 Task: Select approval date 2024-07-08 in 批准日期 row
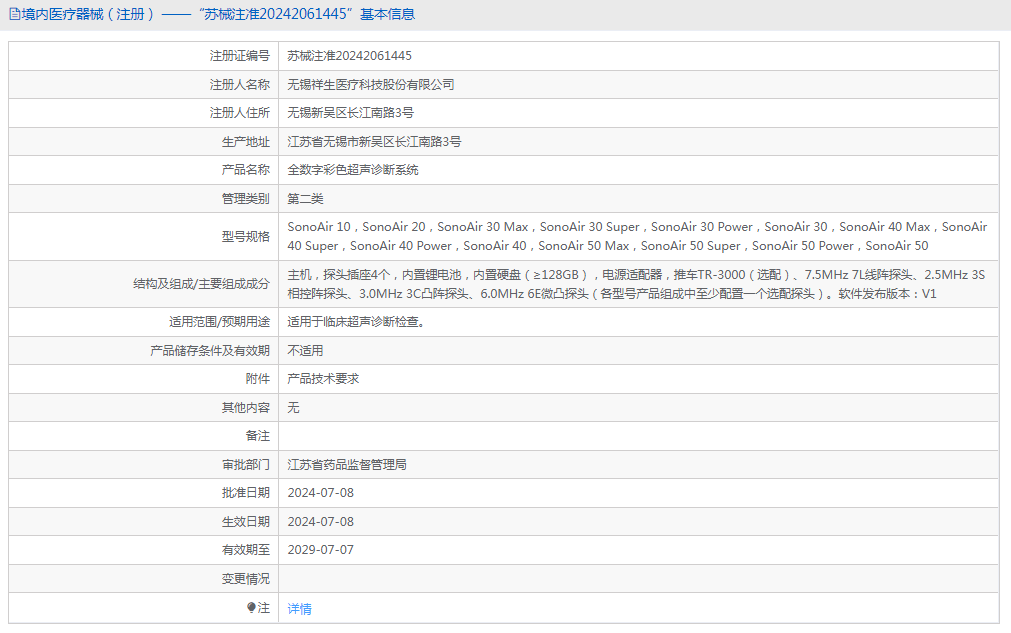pyautogui.click(x=320, y=493)
